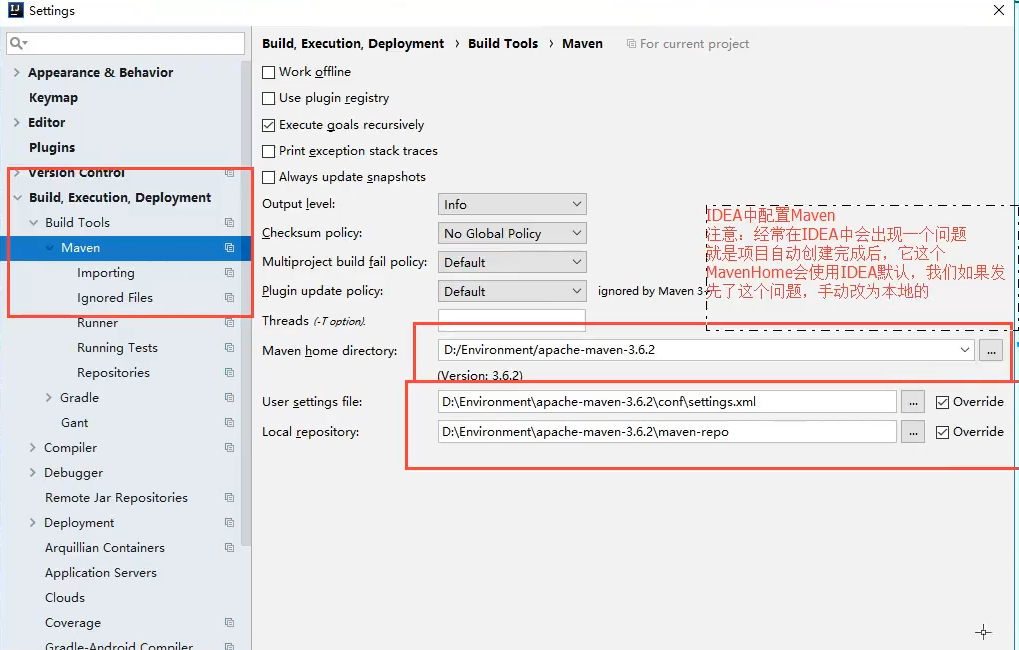Enable the Work offline checkbox
The image size is (1019, 650).
click(x=268, y=72)
